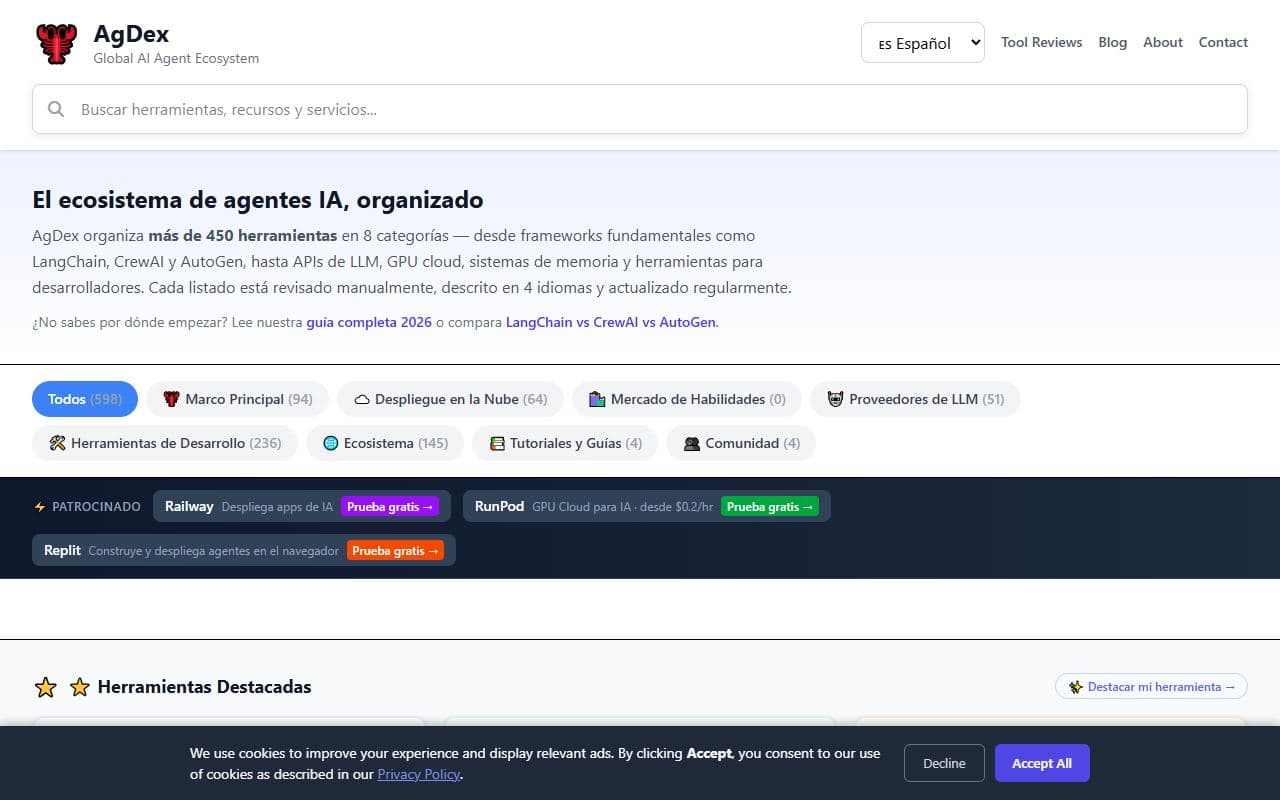Click Destacar mi herramienta button
This screenshot has height=800, width=1280.
pos(1151,687)
